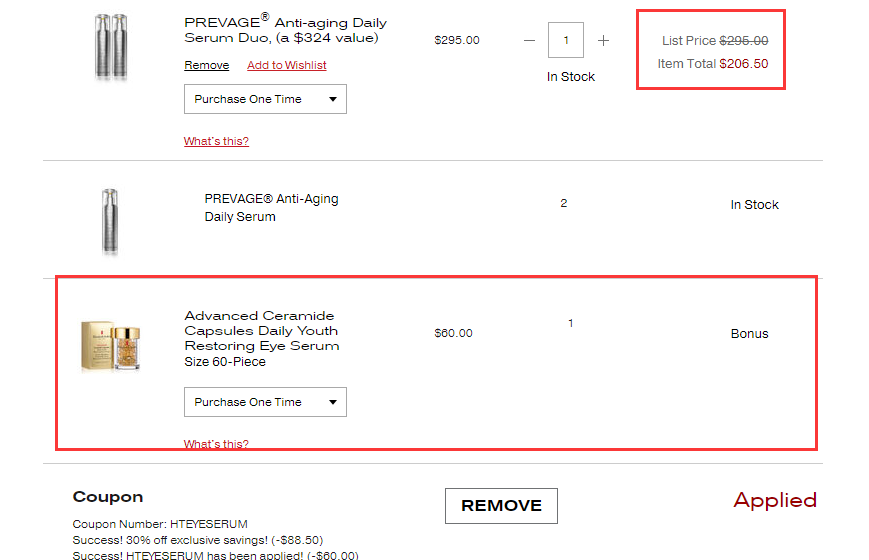Decrease quantity with the minus icon
Image resolution: width=869 pixels, height=560 pixels.
pyautogui.click(x=529, y=41)
